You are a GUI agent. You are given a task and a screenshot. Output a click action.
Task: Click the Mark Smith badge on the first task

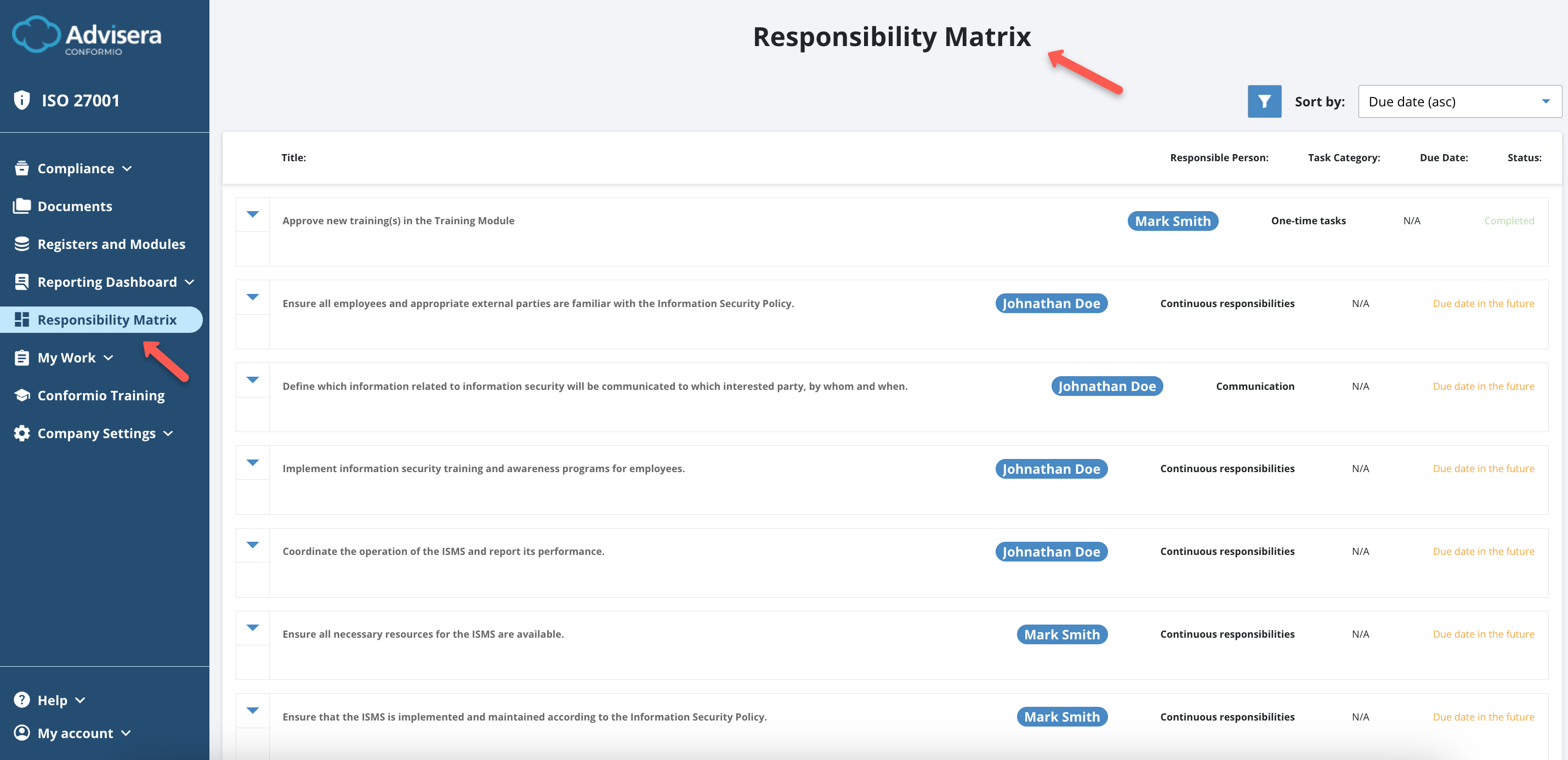click(x=1173, y=220)
